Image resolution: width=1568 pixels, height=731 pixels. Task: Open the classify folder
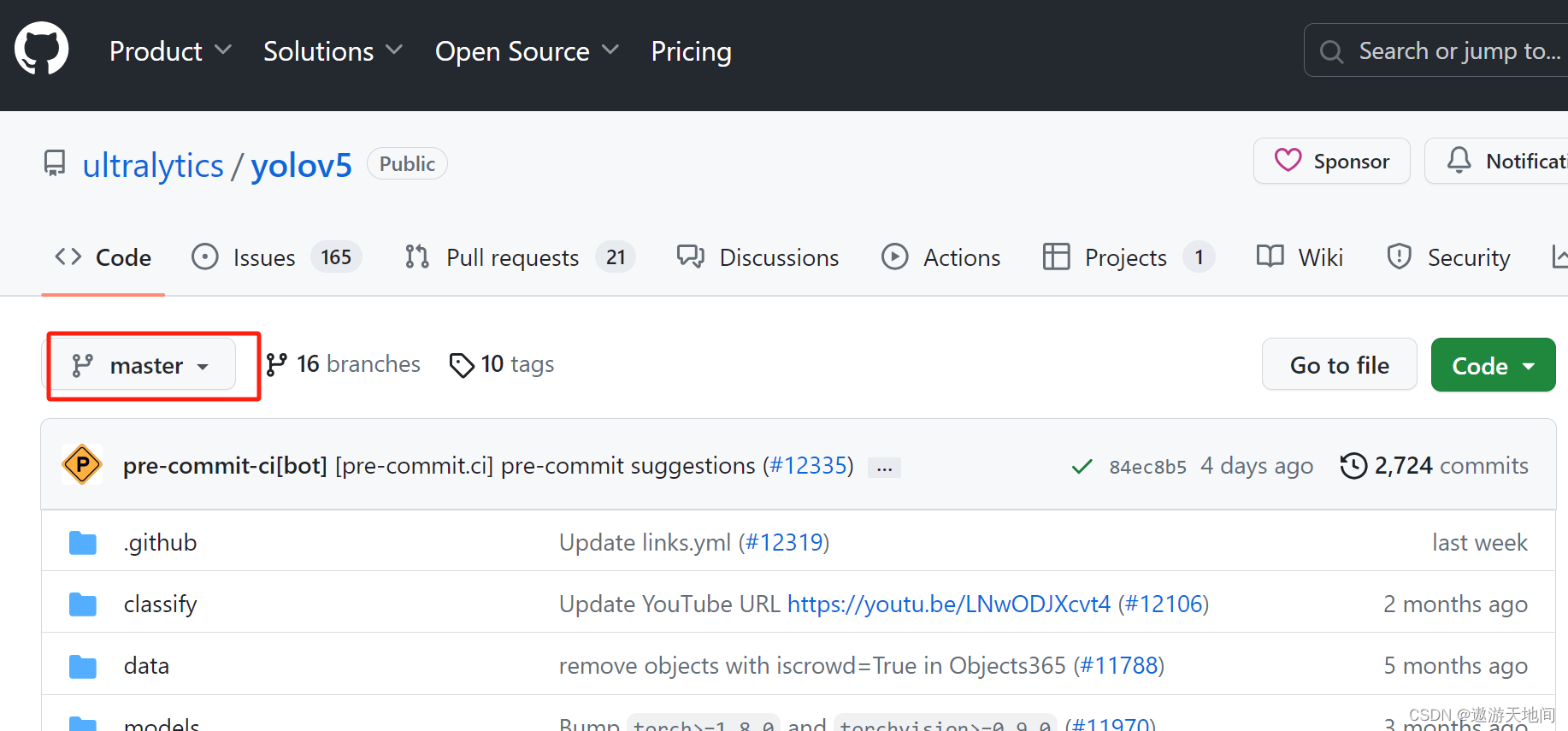click(x=160, y=604)
